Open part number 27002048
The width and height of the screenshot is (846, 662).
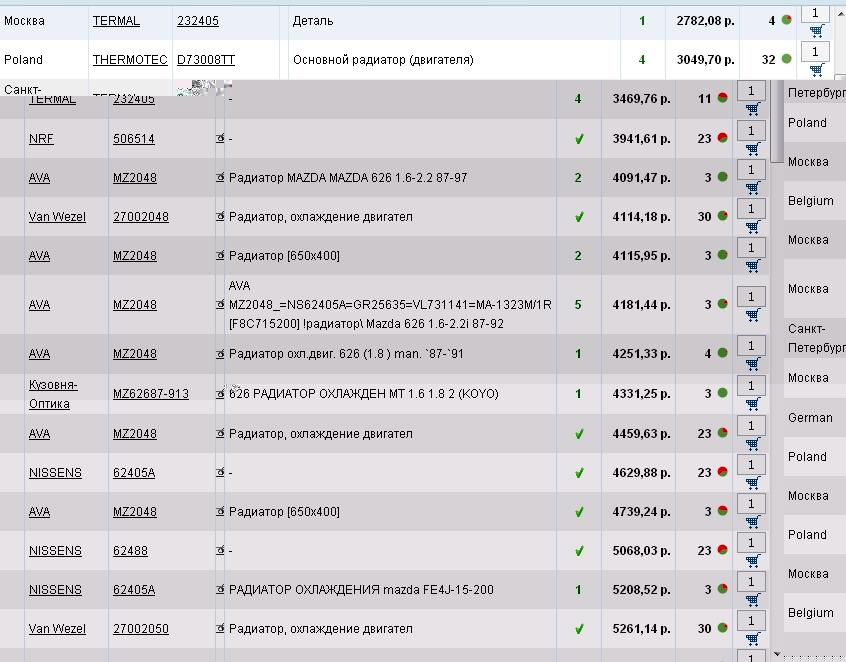tap(141, 216)
